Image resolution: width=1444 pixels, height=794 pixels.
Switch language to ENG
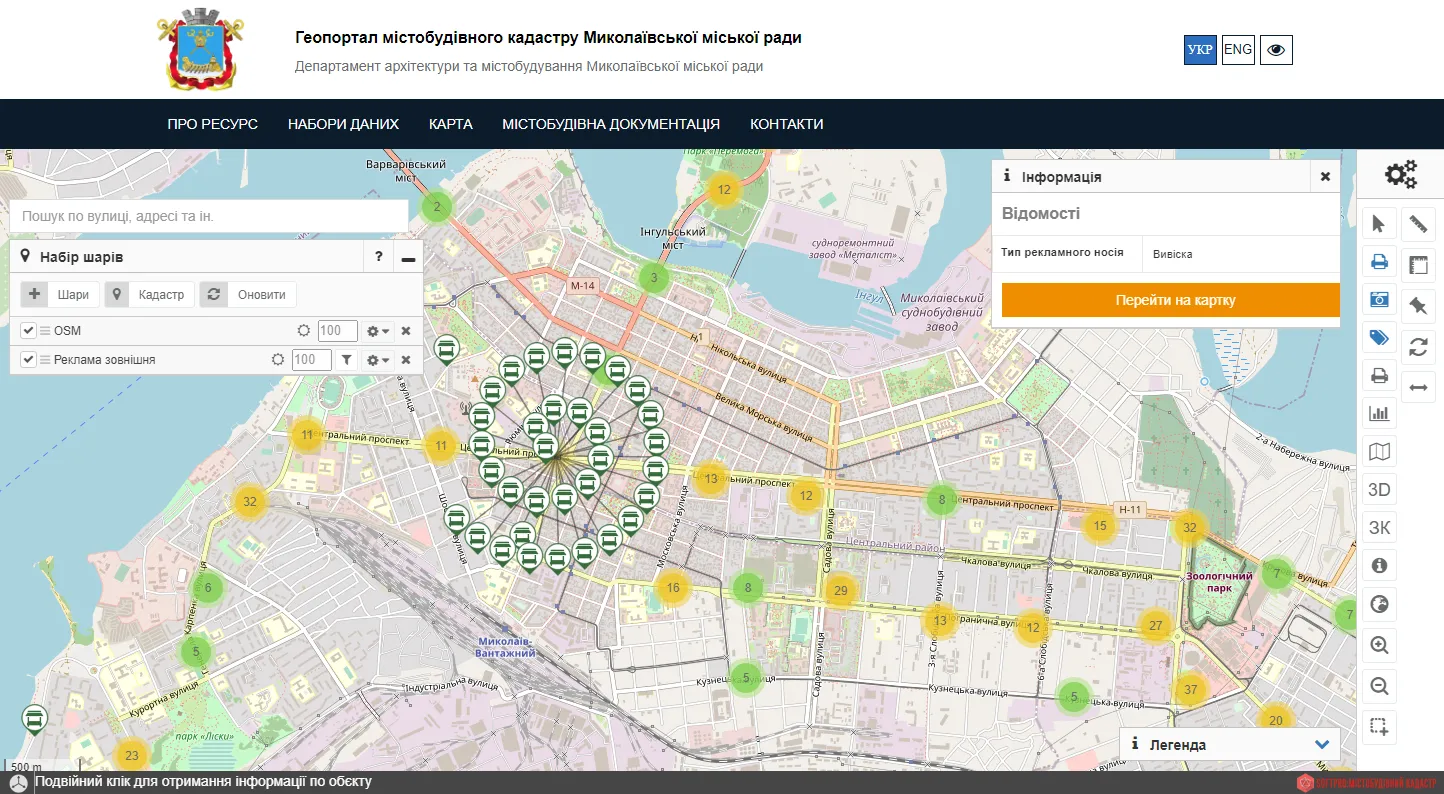pos(1238,50)
